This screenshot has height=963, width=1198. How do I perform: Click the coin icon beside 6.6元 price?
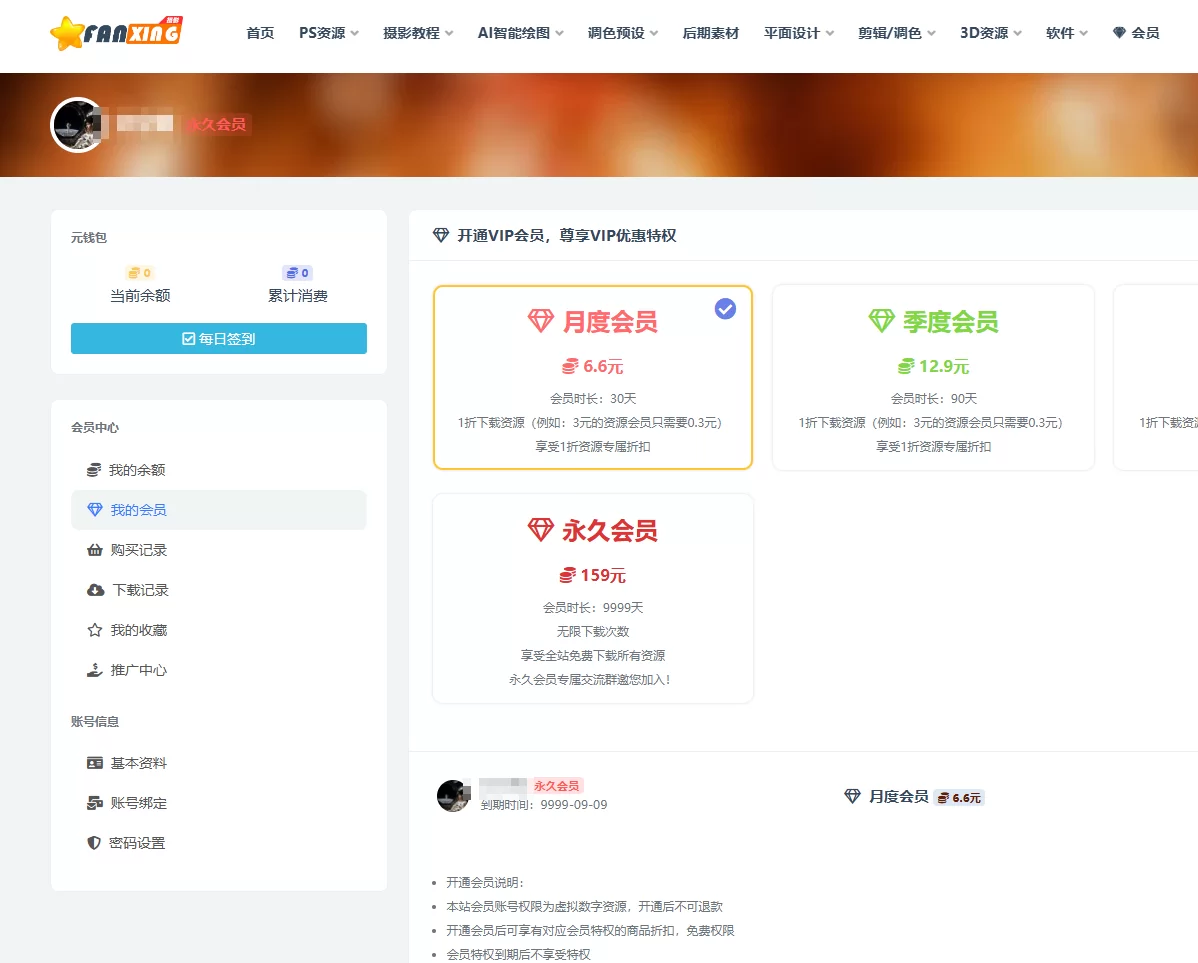click(x=570, y=367)
